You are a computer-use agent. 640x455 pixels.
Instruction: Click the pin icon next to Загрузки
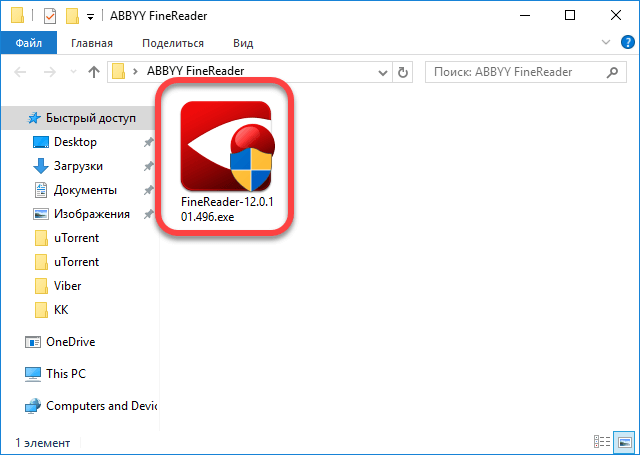click(149, 166)
